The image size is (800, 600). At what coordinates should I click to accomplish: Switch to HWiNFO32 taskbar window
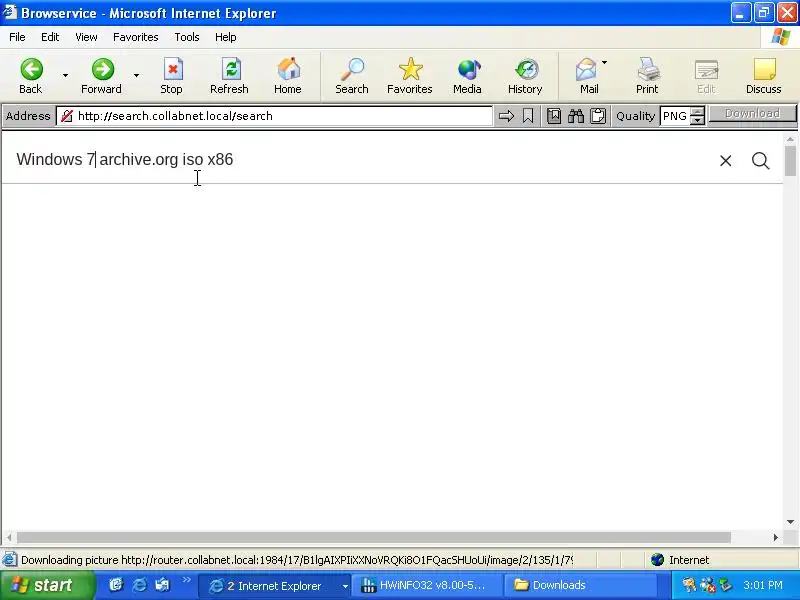[x=428, y=586]
